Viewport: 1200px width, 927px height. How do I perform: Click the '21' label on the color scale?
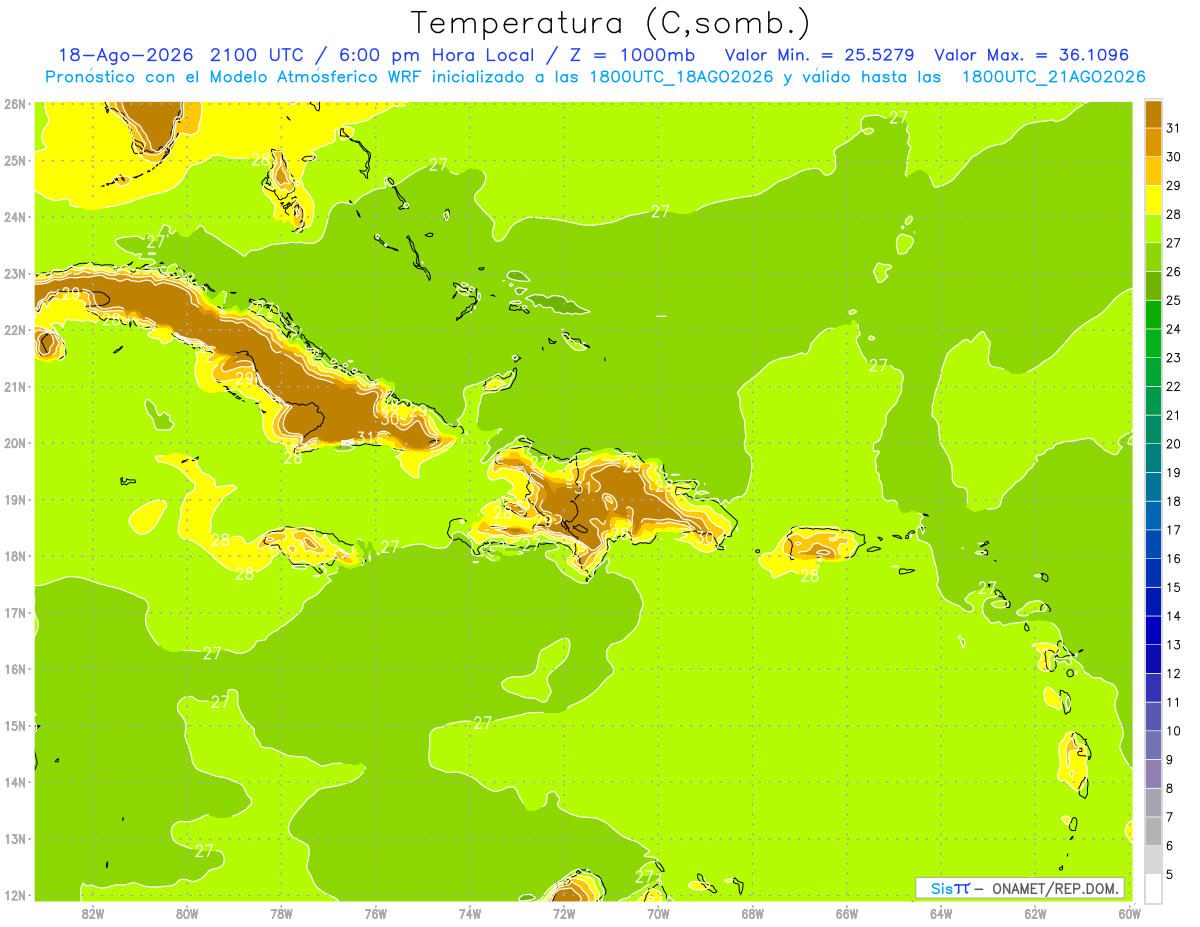(1174, 415)
